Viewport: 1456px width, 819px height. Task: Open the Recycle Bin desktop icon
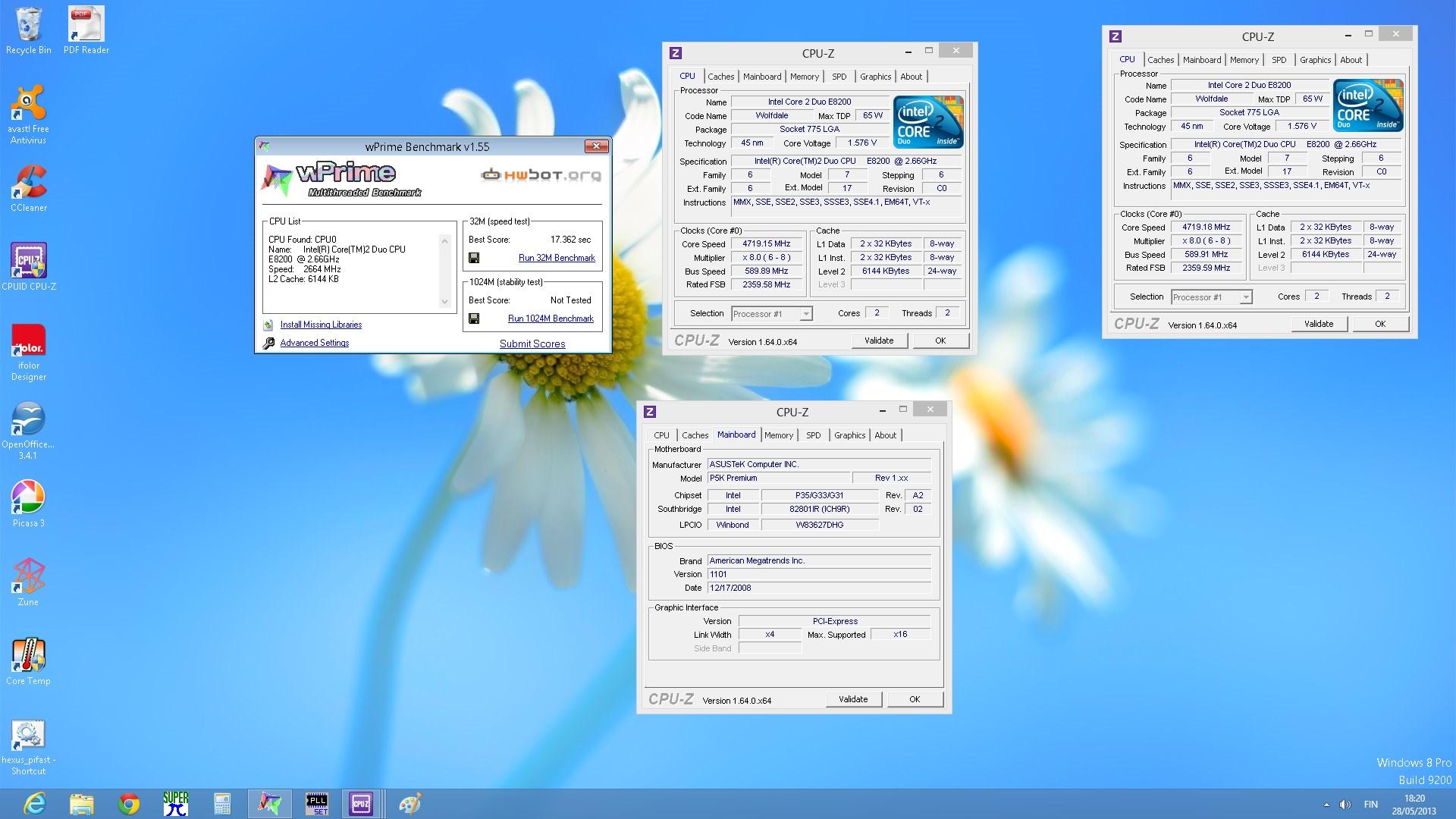pos(29,30)
